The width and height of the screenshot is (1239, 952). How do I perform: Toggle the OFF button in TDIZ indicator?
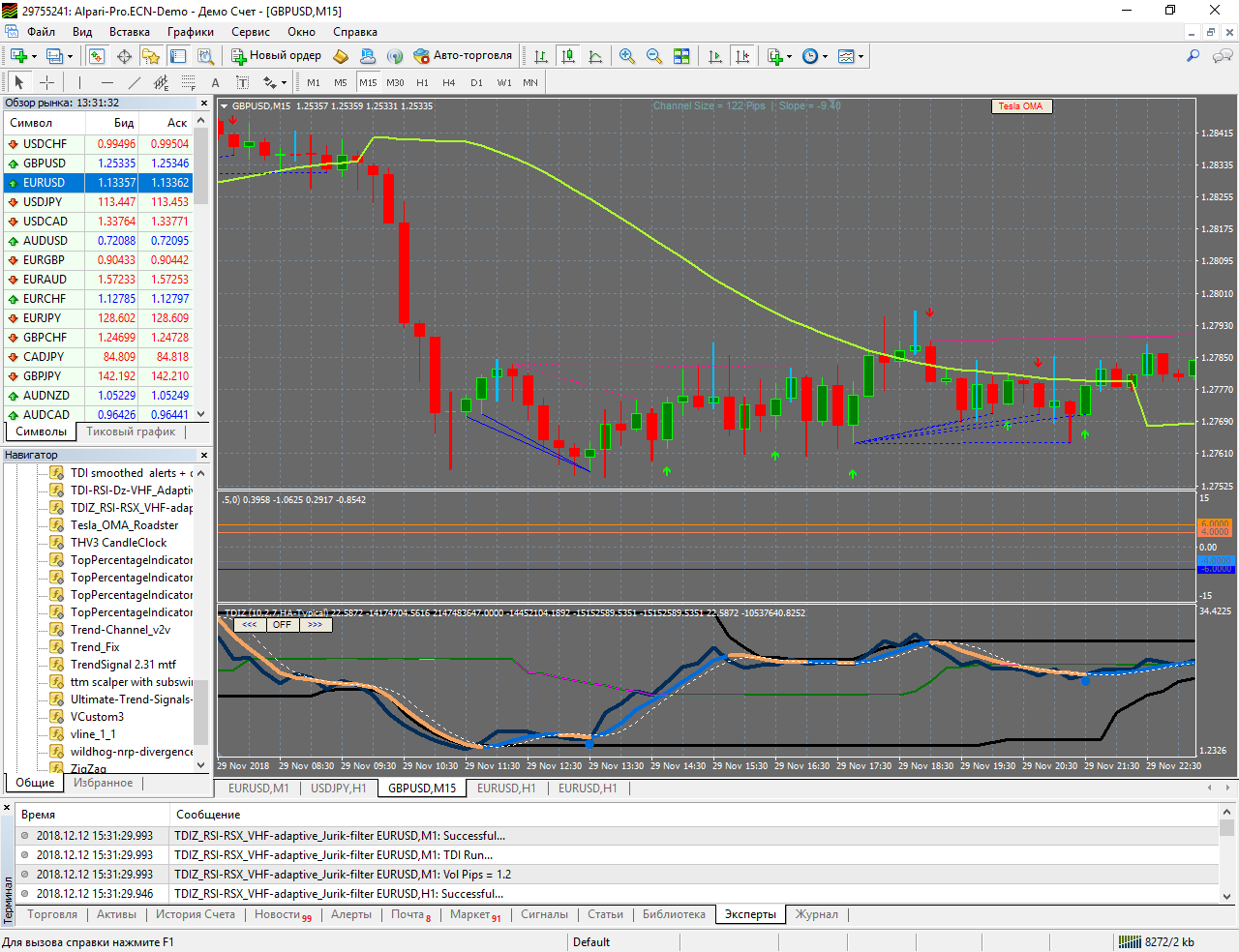pyautogui.click(x=282, y=625)
